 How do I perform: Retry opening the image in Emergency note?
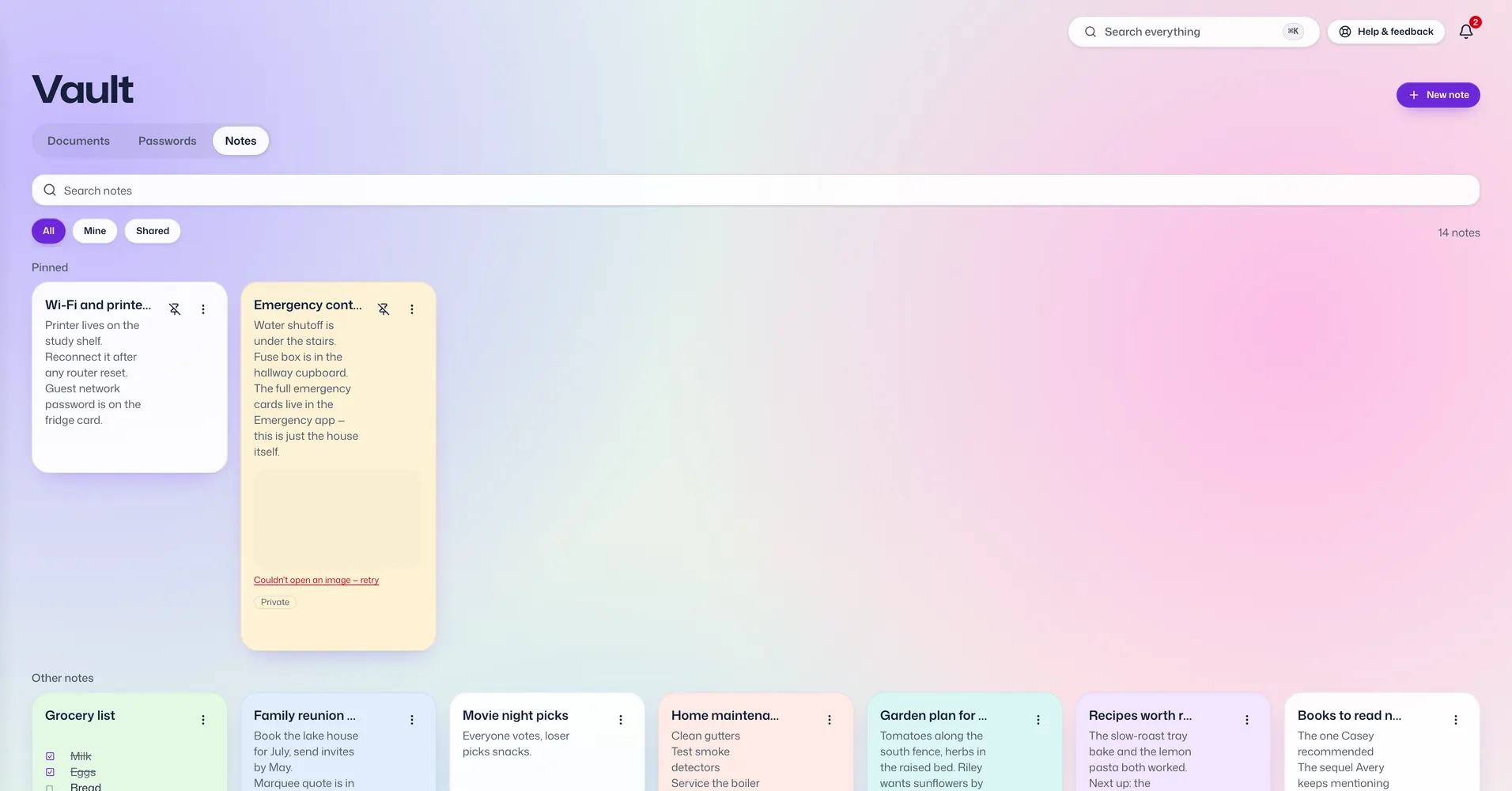coord(316,580)
